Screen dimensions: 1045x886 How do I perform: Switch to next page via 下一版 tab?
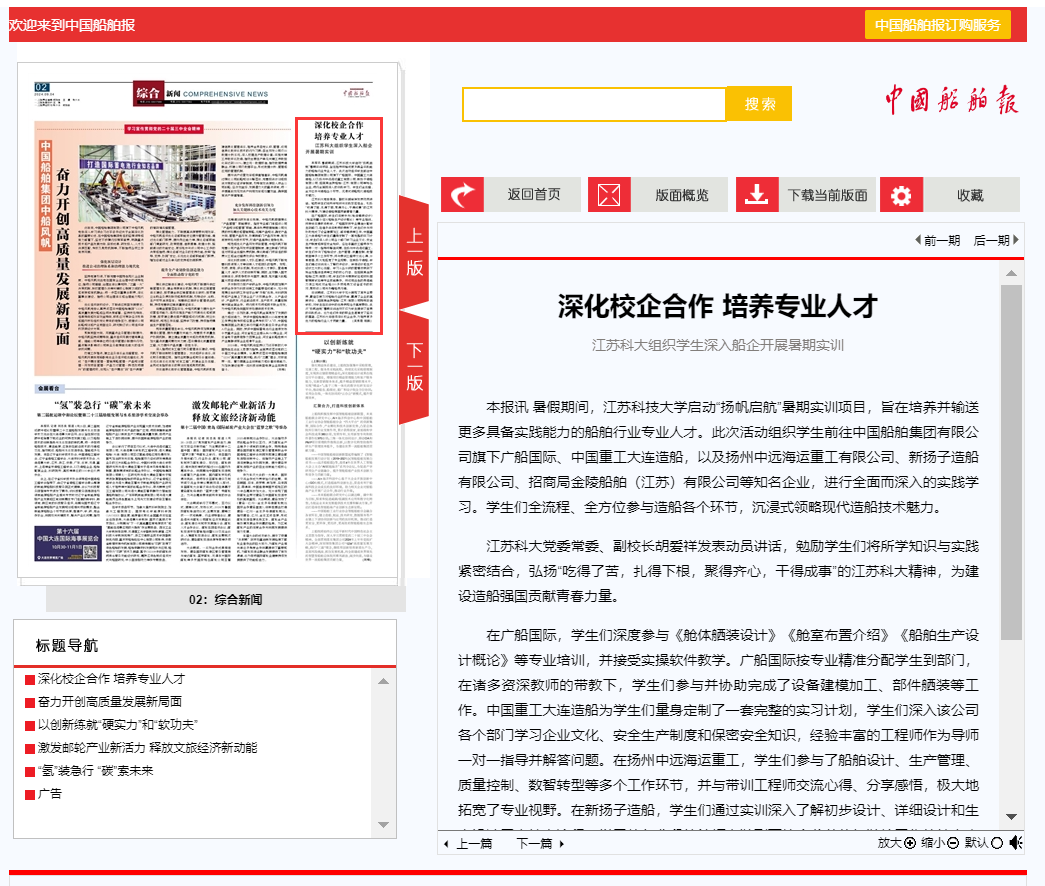(414, 366)
